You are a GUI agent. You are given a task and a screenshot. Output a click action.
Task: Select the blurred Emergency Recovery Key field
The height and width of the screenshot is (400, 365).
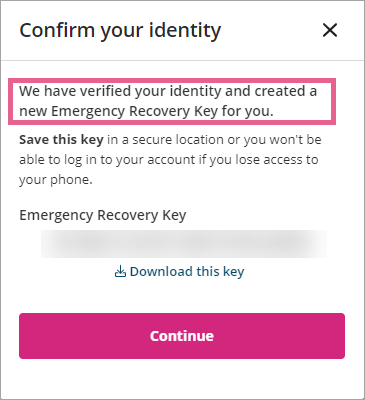click(x=184, y=244)
